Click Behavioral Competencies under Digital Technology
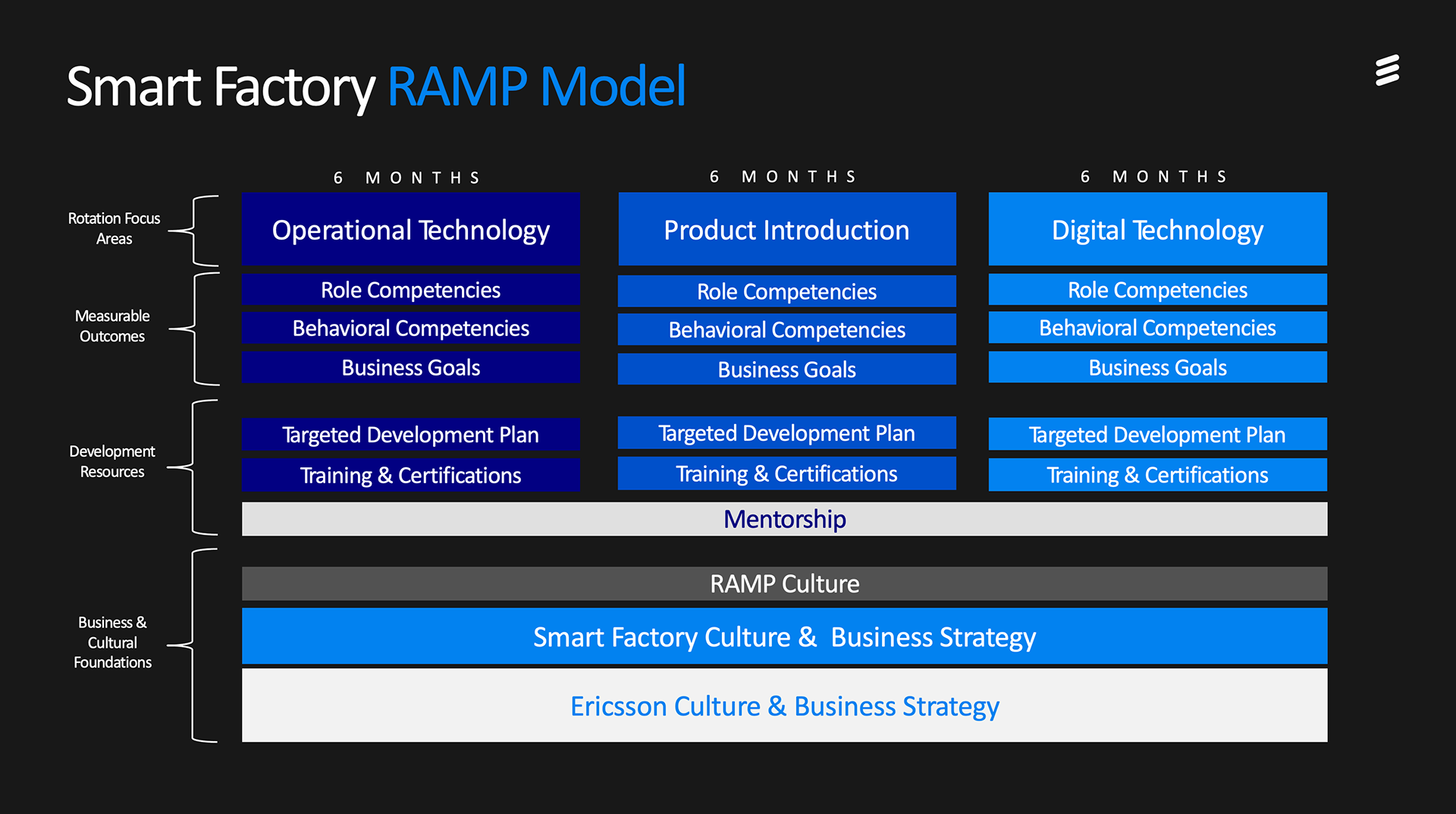Image resolution: width=1456 pixels, height=814 pixels. [1158, 328]
